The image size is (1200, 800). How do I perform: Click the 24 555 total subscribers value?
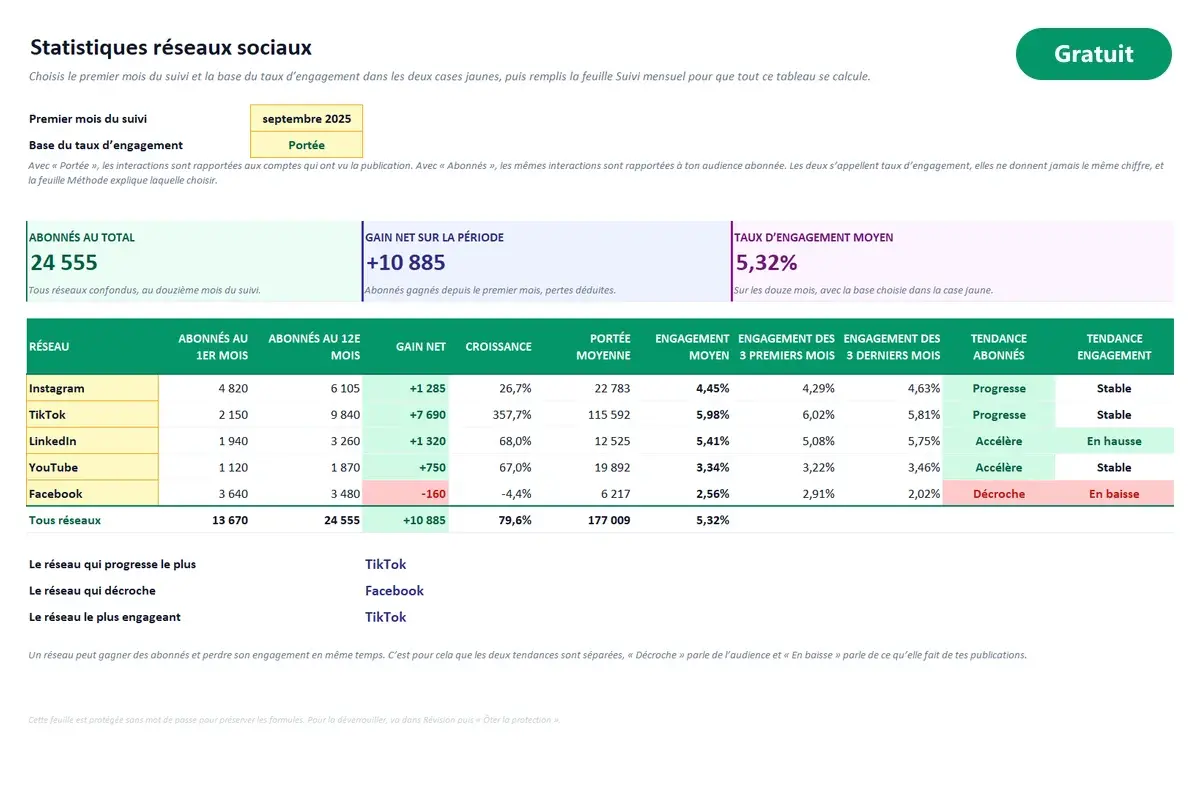[64, 263]
